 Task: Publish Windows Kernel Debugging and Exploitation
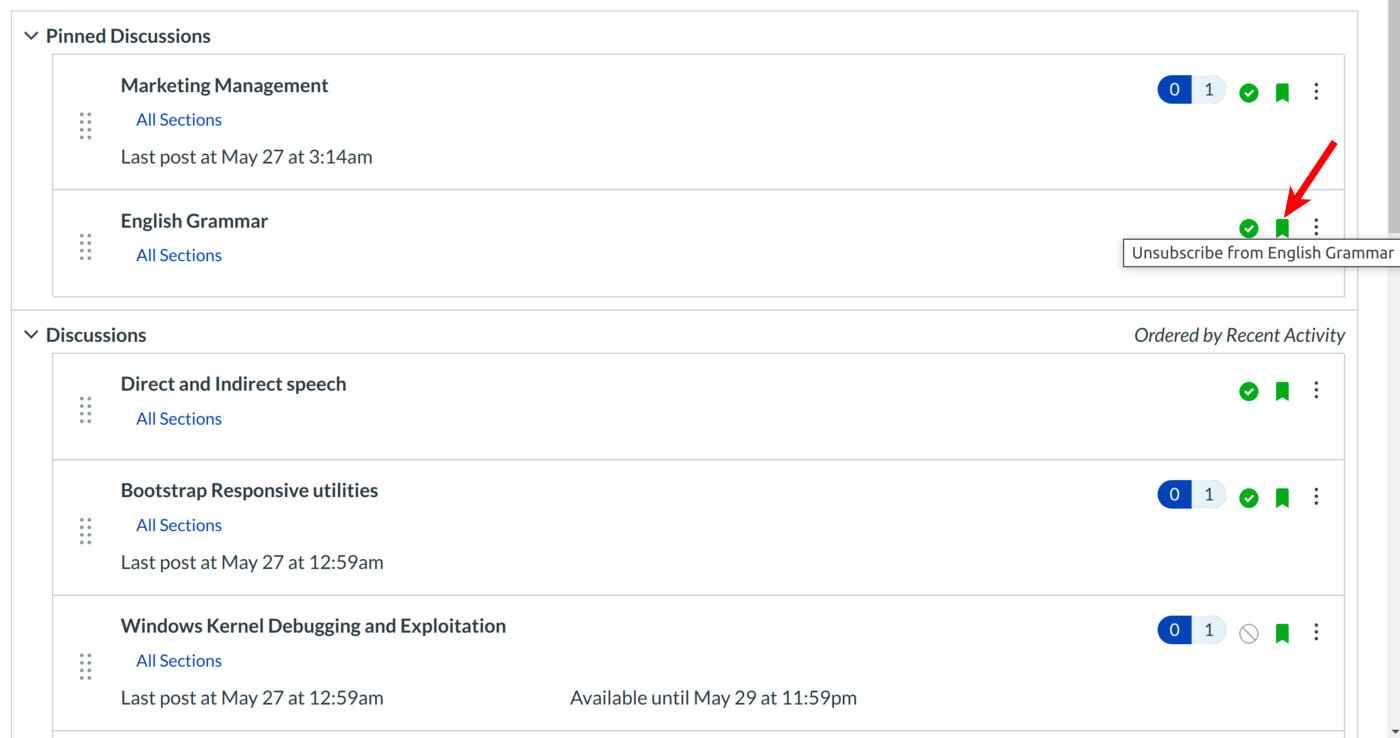(x=1249, y=633)
